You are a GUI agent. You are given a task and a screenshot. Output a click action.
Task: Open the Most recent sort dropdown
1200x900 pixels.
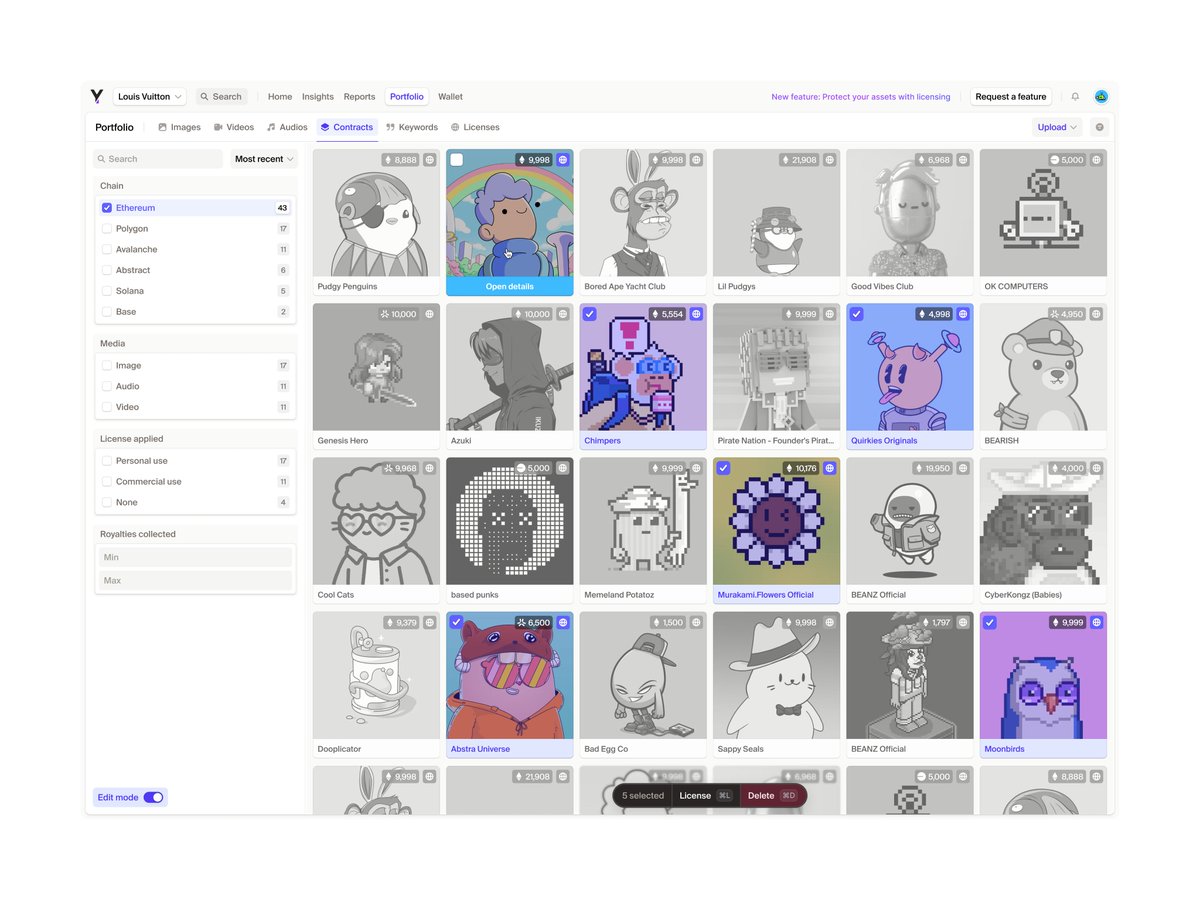[264, 159]
